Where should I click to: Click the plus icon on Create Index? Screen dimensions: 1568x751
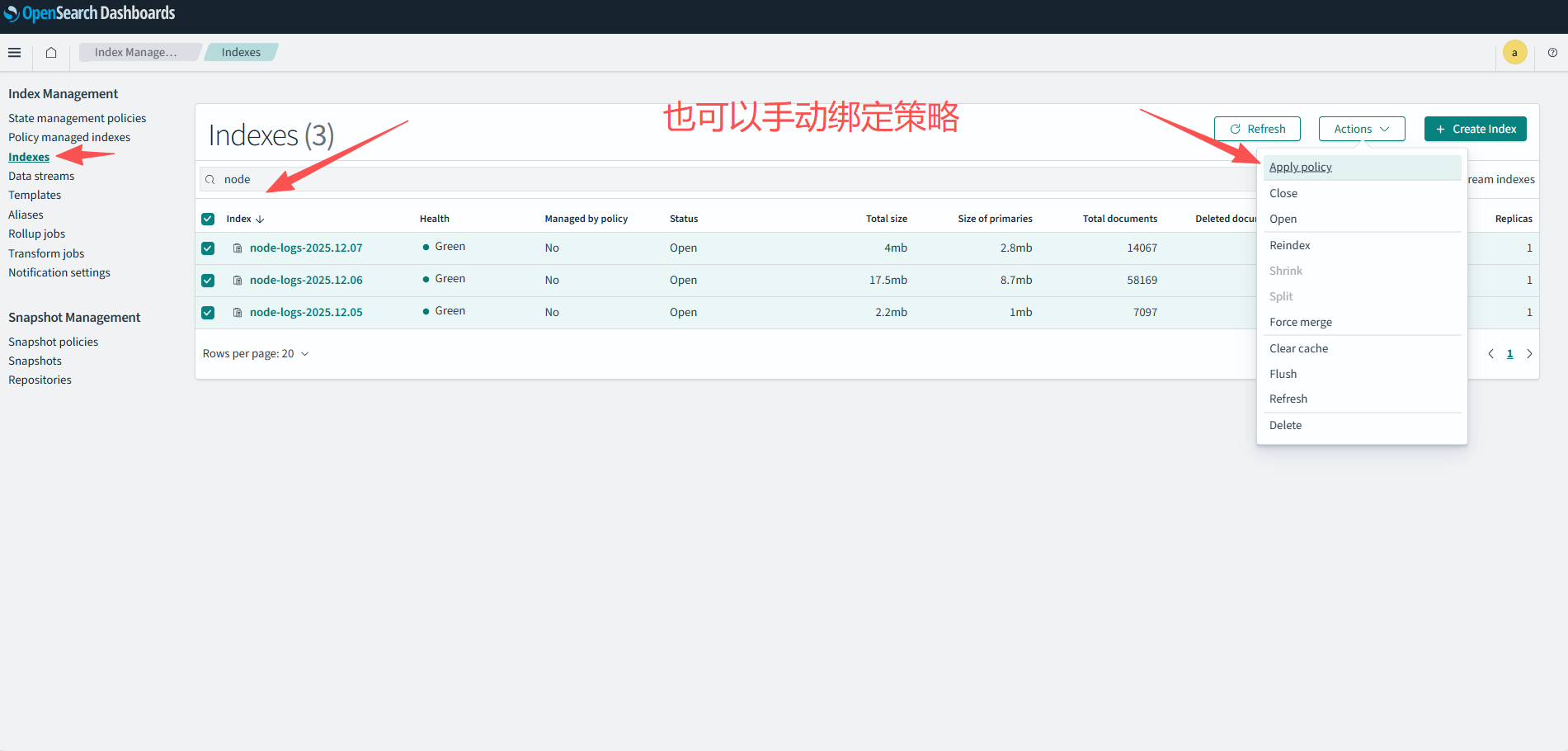(x=1440, y=129)
